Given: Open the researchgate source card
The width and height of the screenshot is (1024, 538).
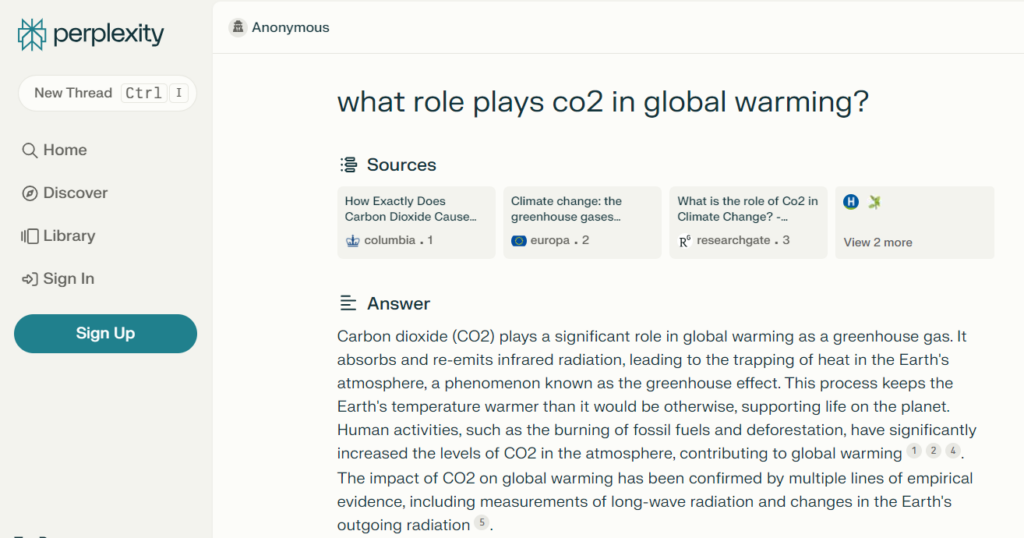Looking at the screenshot, I should pyautogui.click(x=748, y=223).
